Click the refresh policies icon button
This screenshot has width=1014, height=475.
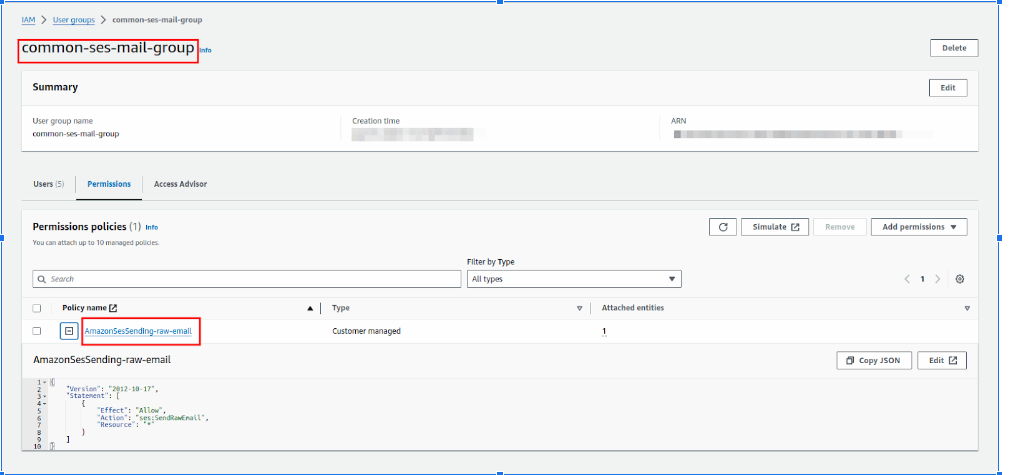tap(722, 227)
